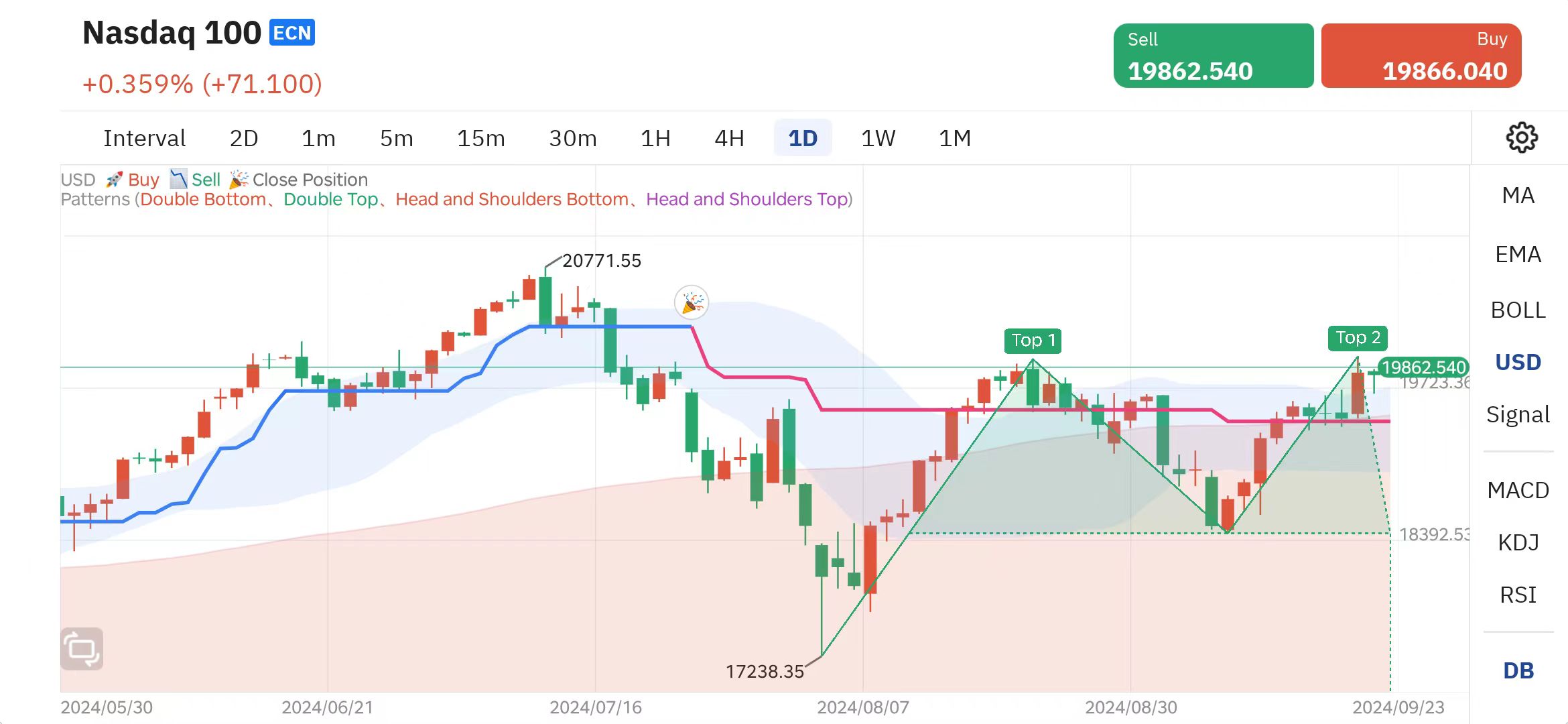
Task: Select the 15m interval
Action: [480, 139]
